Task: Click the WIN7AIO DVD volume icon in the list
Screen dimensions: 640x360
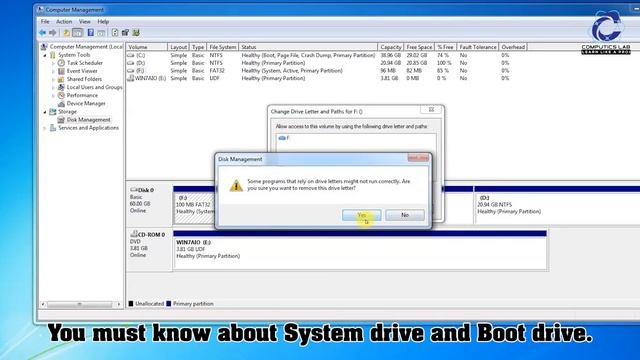Action: click(131, 78)
